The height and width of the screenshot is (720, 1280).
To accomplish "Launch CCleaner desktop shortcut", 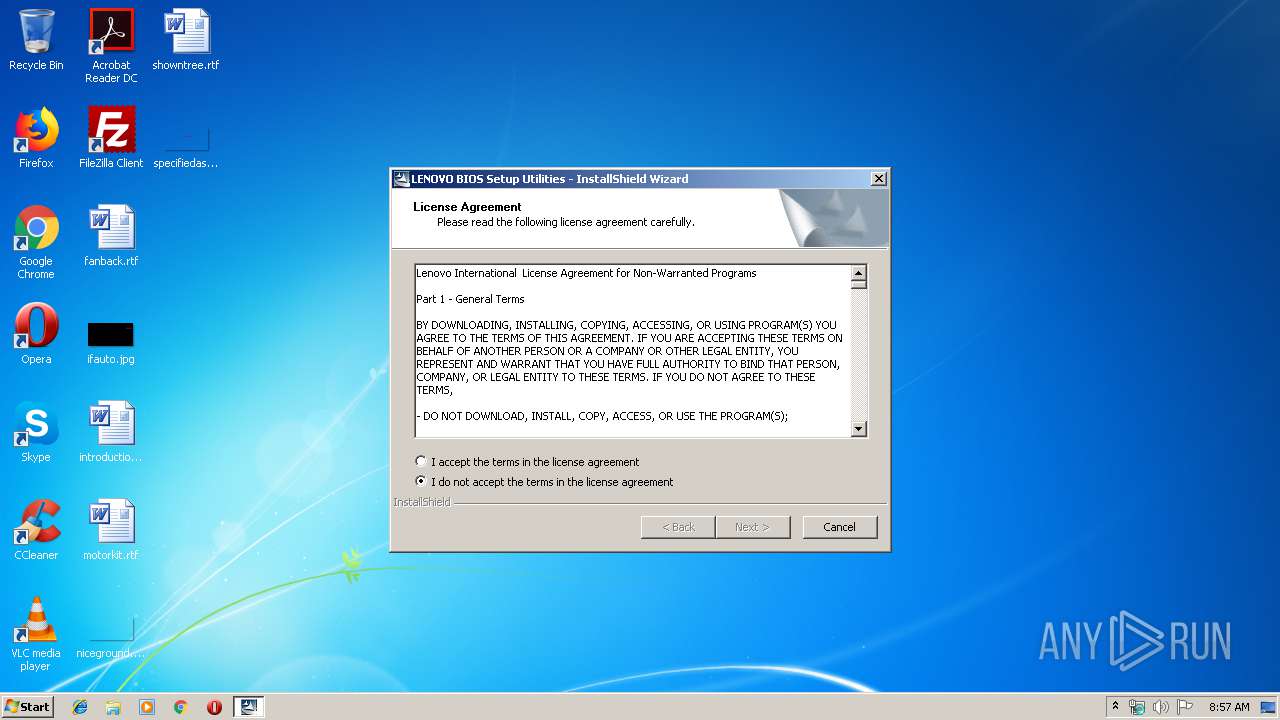I will 36,530.
